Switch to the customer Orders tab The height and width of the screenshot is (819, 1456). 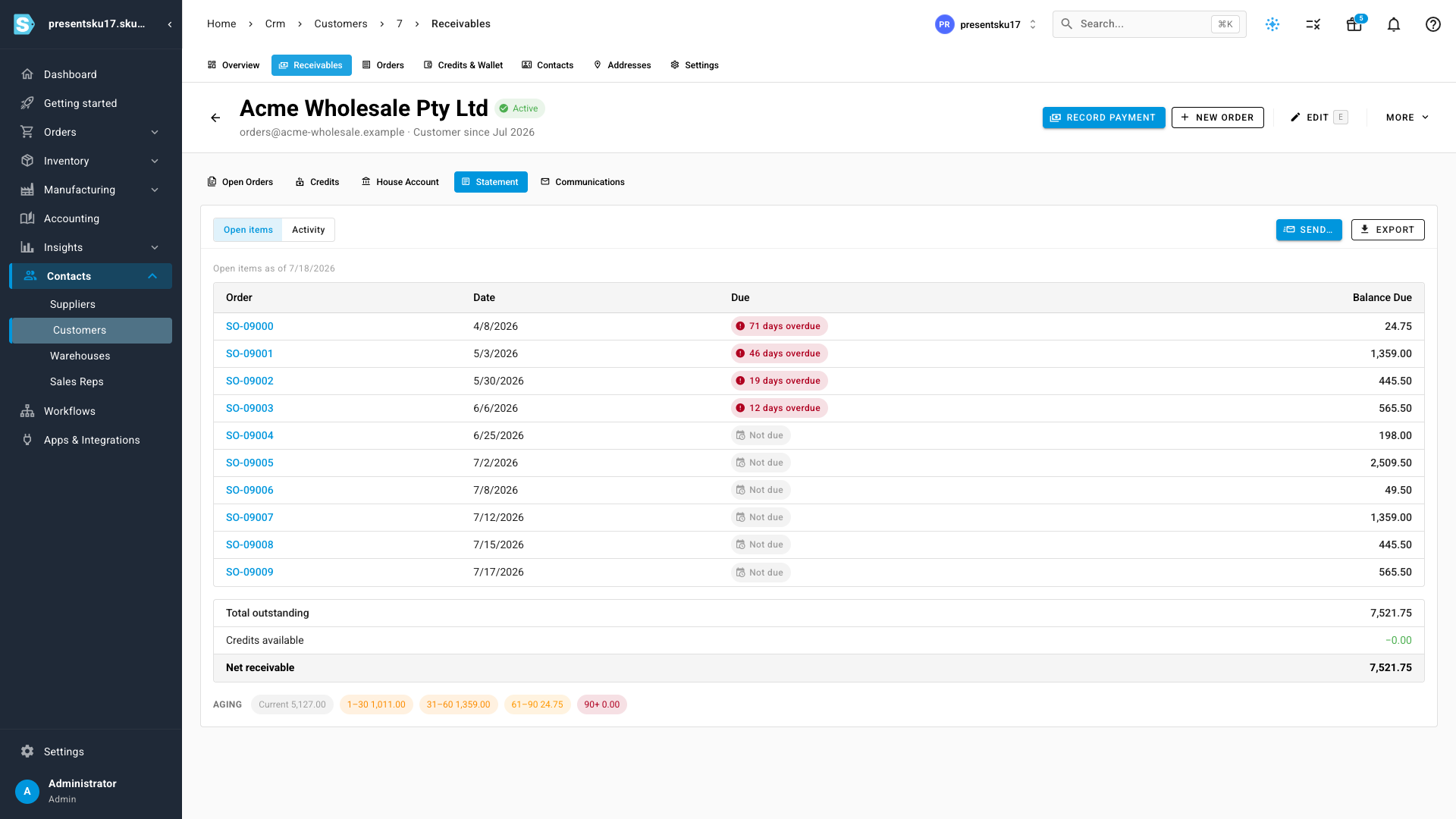[383, 65]
